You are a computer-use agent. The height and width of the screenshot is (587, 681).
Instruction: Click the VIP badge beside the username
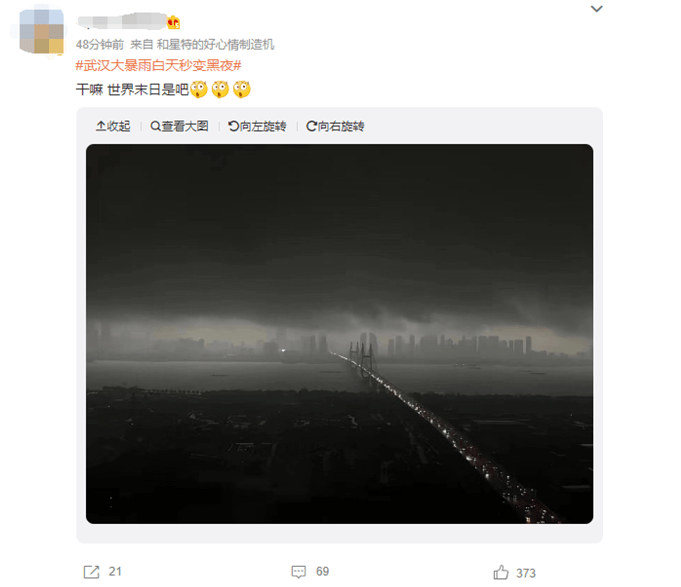(174, 22)
